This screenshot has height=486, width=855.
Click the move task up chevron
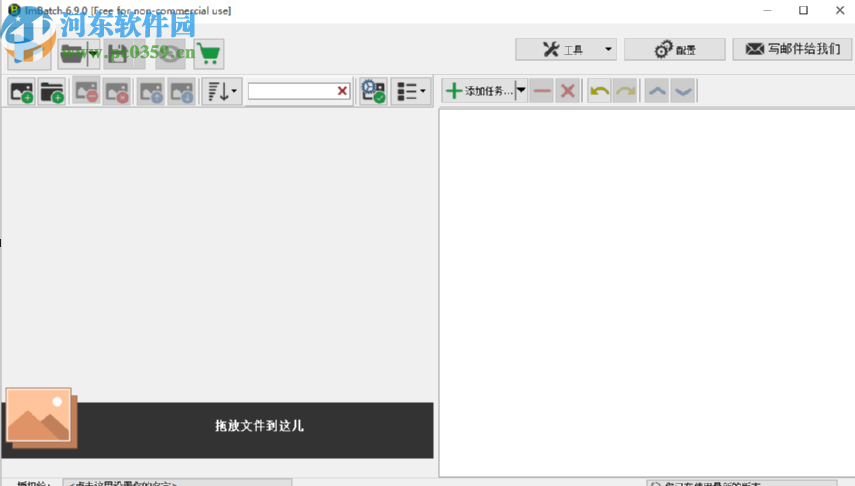click(x=657, y=91)
